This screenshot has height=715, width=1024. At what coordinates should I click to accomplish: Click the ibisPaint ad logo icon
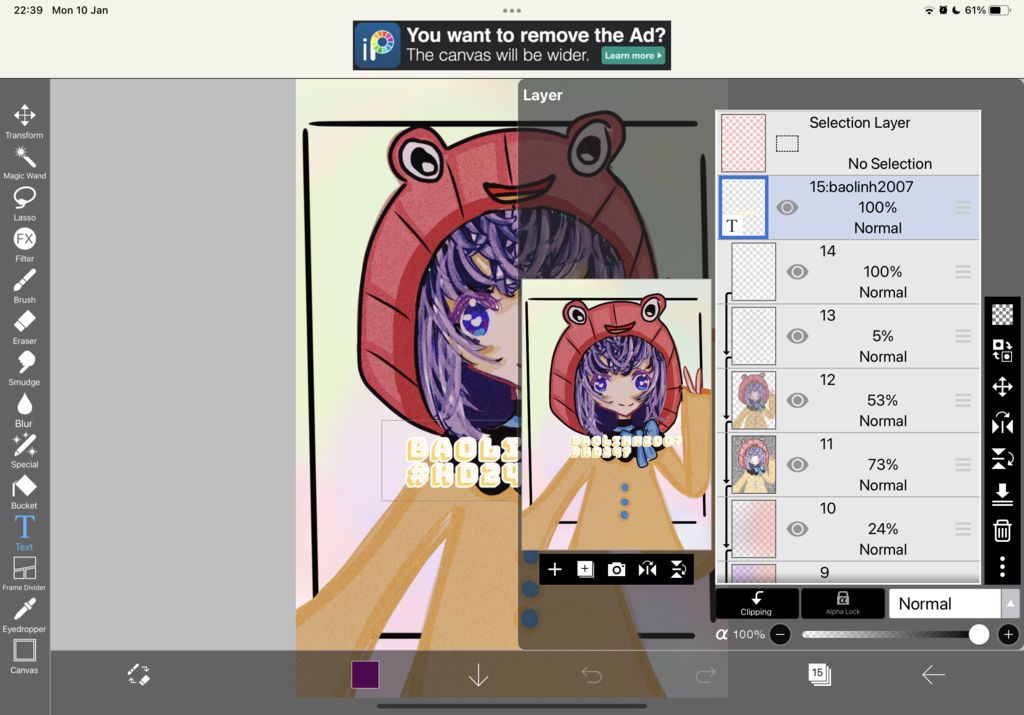pos(378,46)
